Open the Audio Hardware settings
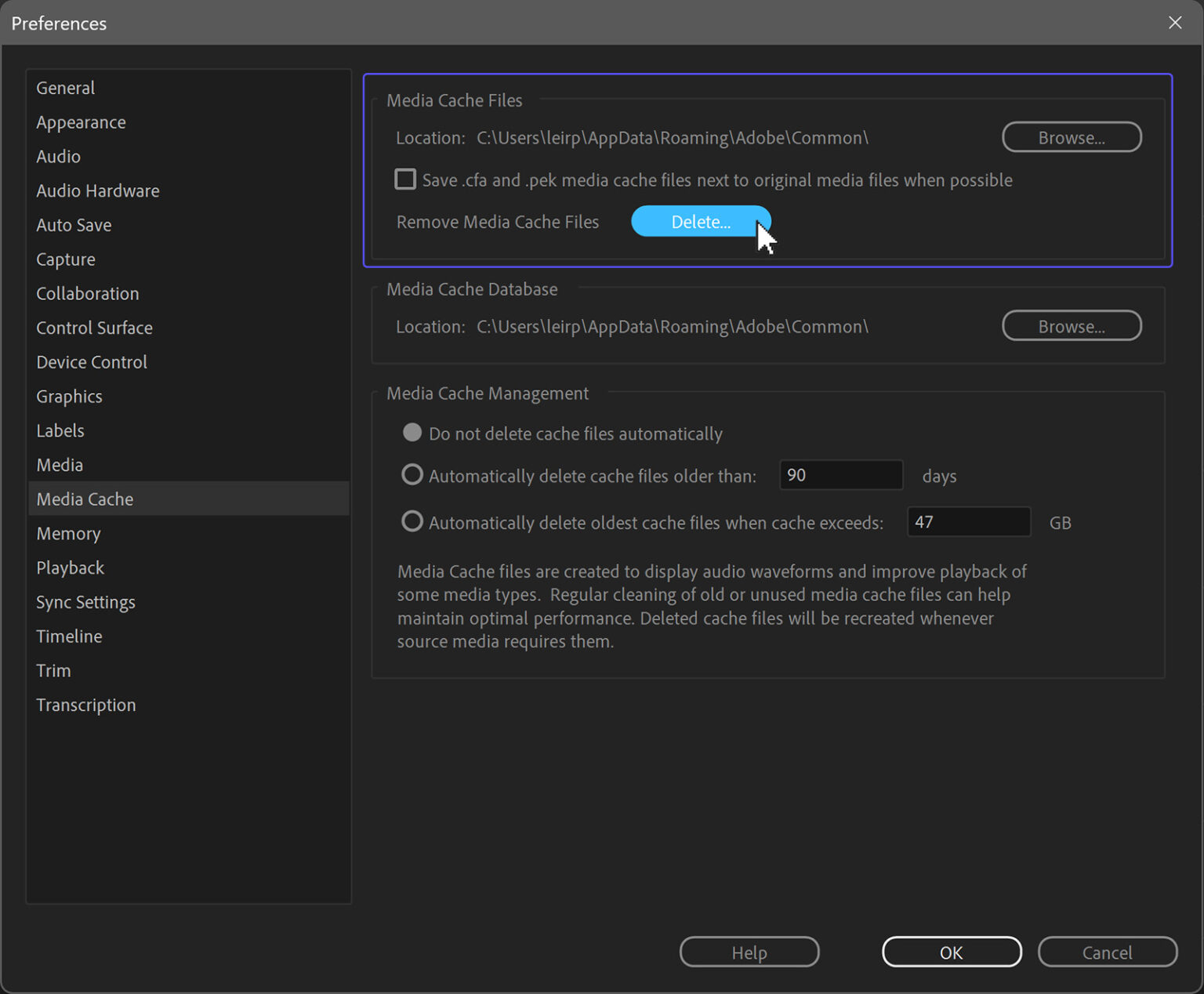1204x994 pixels. point(97,190)
